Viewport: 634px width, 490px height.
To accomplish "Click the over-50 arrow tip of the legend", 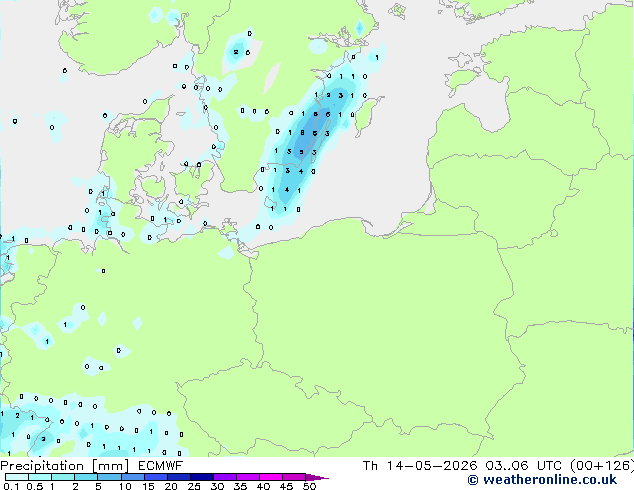I will click(x=317, y=477).
